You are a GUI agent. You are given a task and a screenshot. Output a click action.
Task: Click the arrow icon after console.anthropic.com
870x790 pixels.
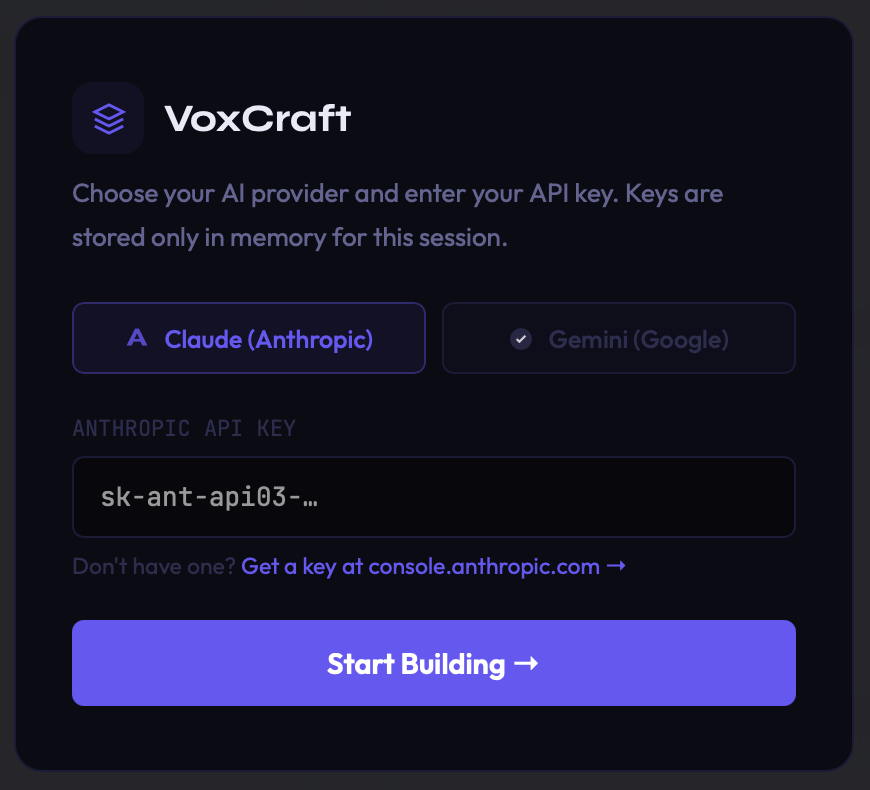[x=617, y=566]
